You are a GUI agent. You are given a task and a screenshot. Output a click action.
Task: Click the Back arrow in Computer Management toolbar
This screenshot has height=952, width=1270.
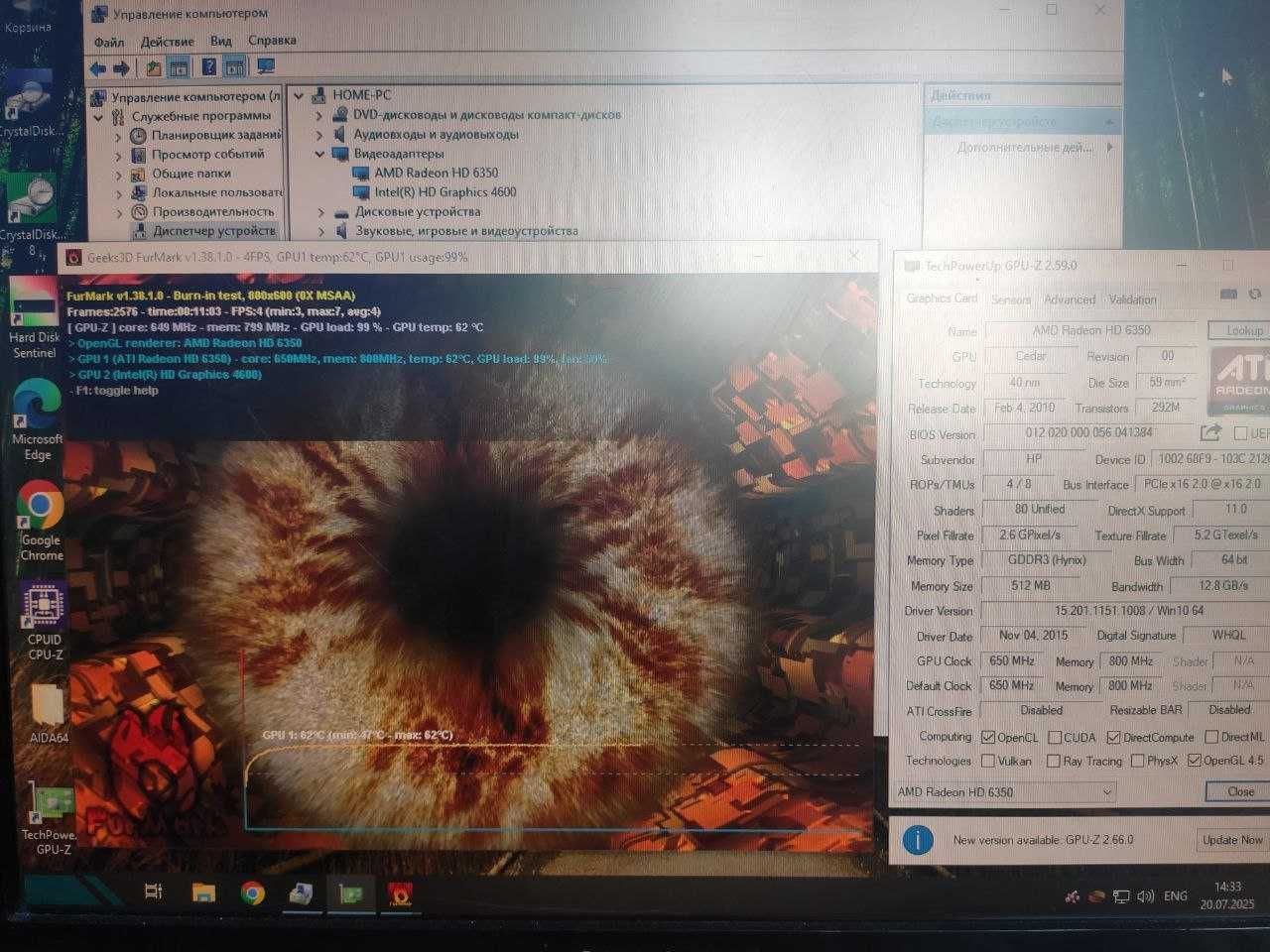click(97, 68)
